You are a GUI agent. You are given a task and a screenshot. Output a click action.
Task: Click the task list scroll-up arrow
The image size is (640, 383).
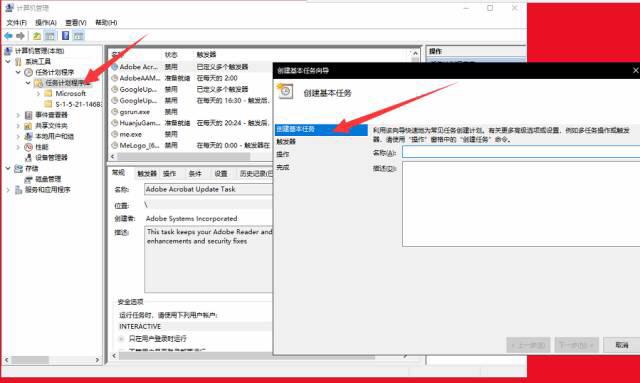[x=415, y=53]
